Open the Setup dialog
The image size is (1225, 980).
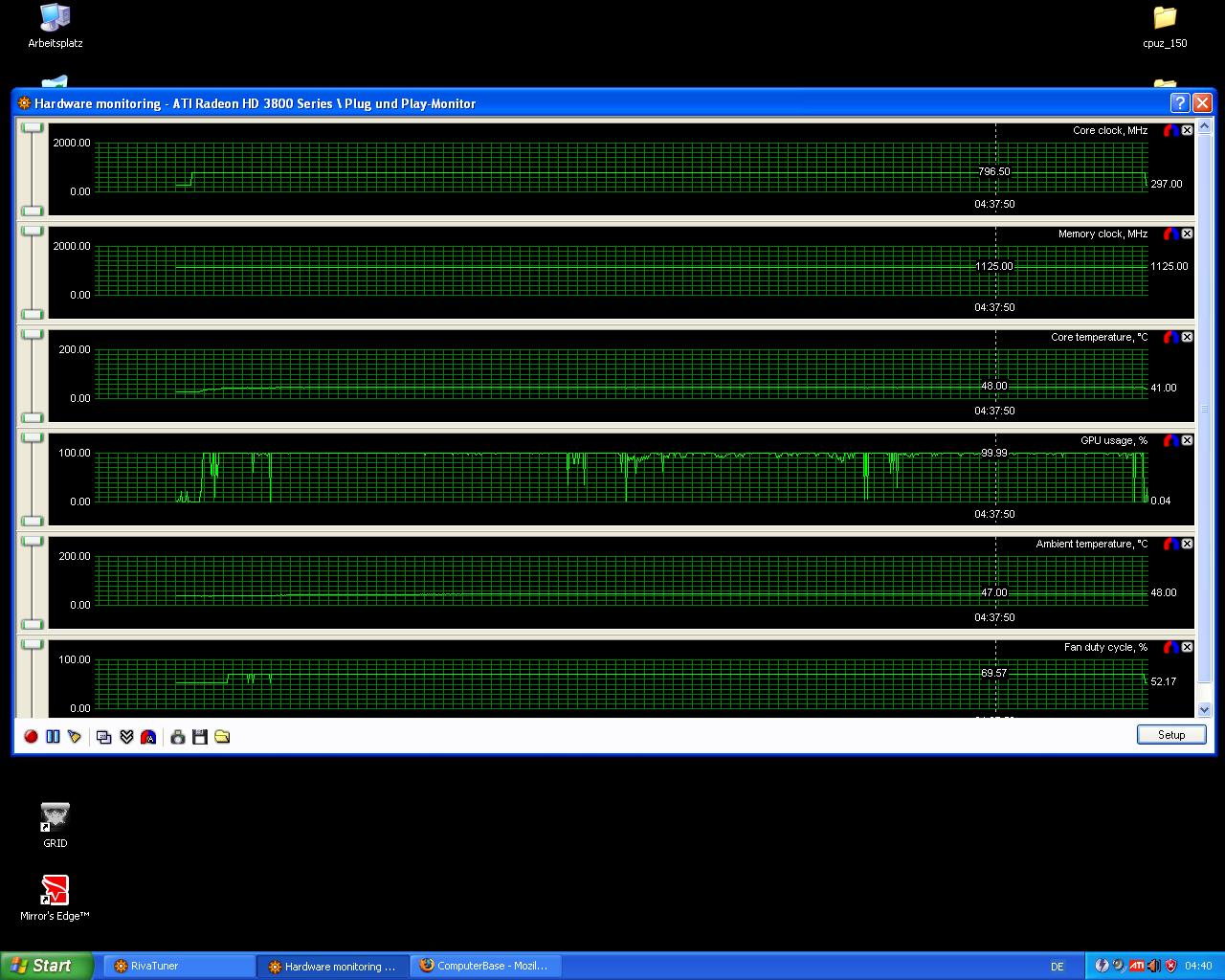[x=1171, y=734]
